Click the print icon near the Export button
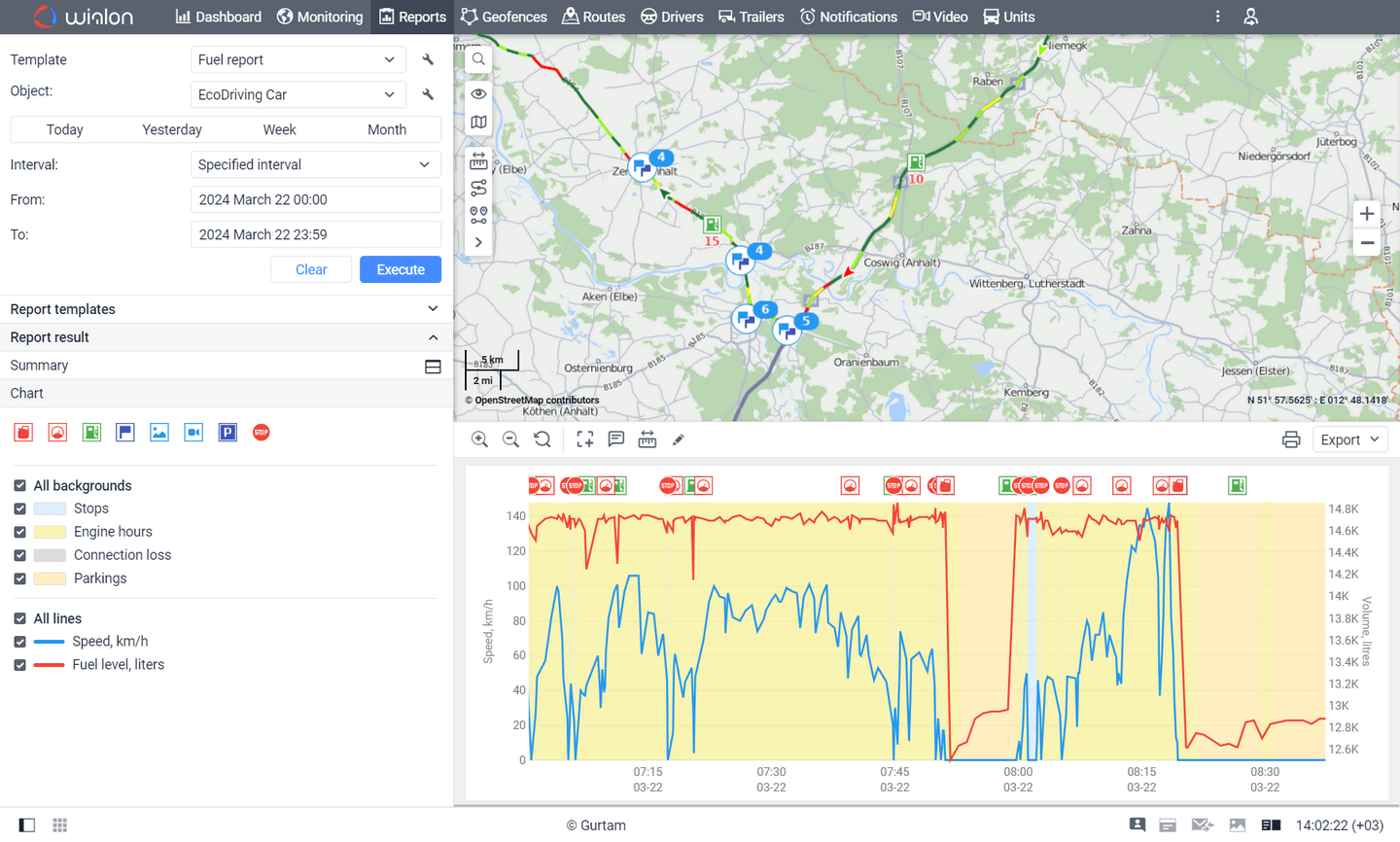The height and width of the screenshot is (842, 1400). pyautogui.click(x=1291, y=439)
